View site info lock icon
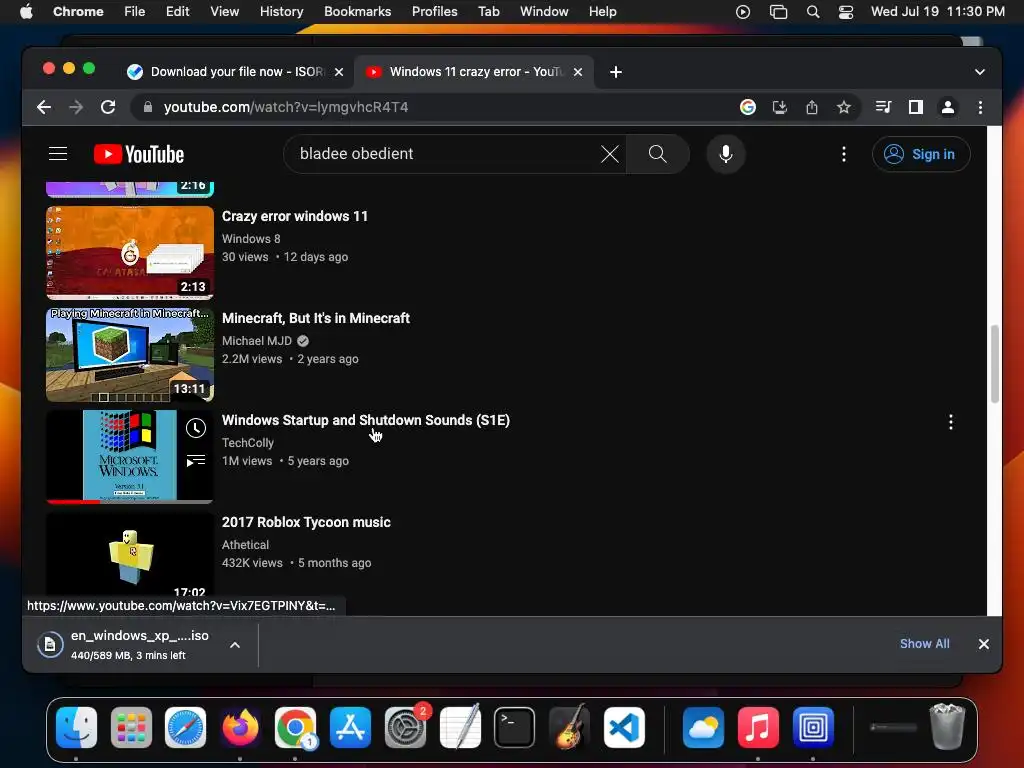This screenshot has width=1024, height=768. click(x=148, y=107)
